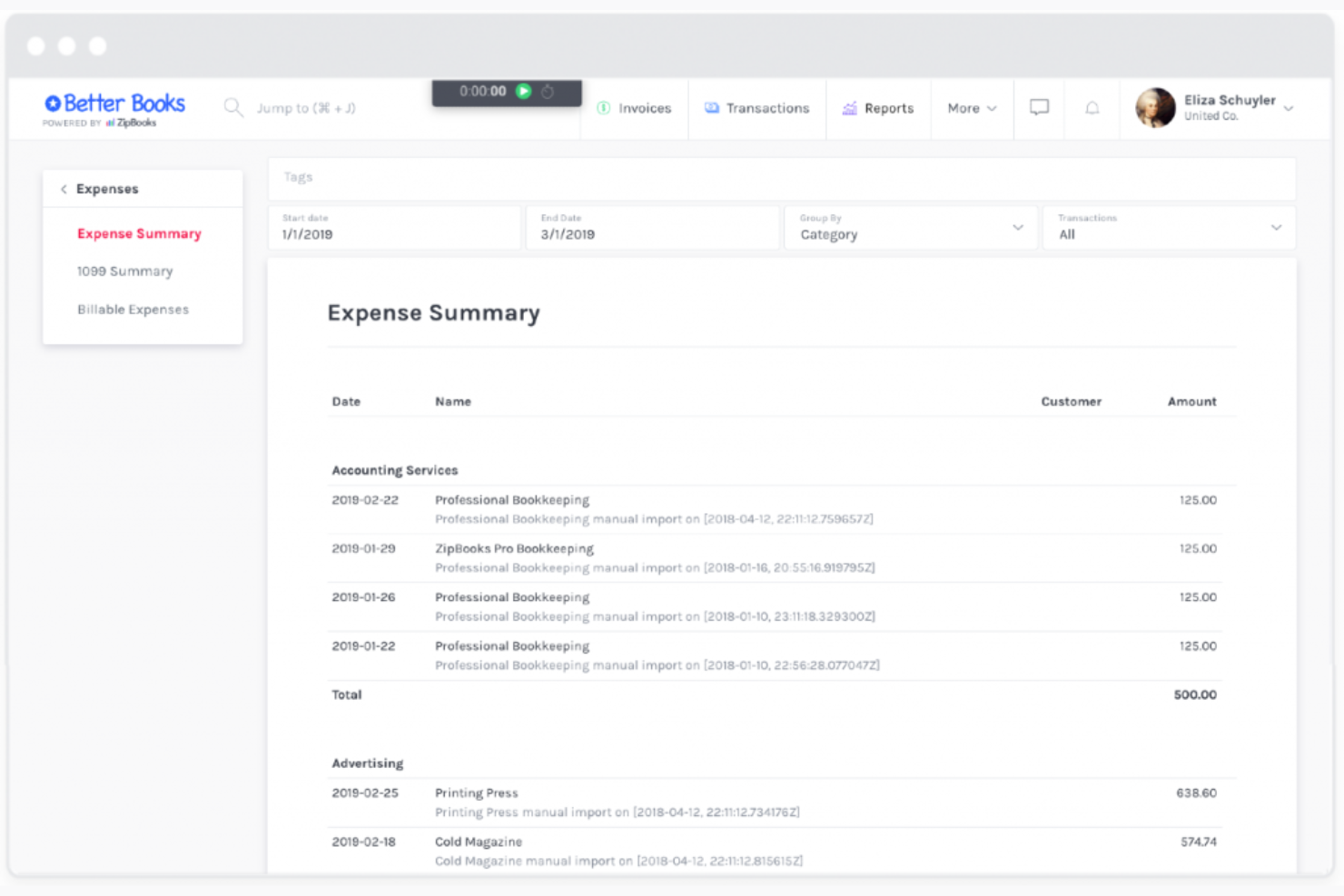Select the Reports chart icon
Image resolution: width=1344 pixels, height=896 pixels.
click(x=850, y=108)
